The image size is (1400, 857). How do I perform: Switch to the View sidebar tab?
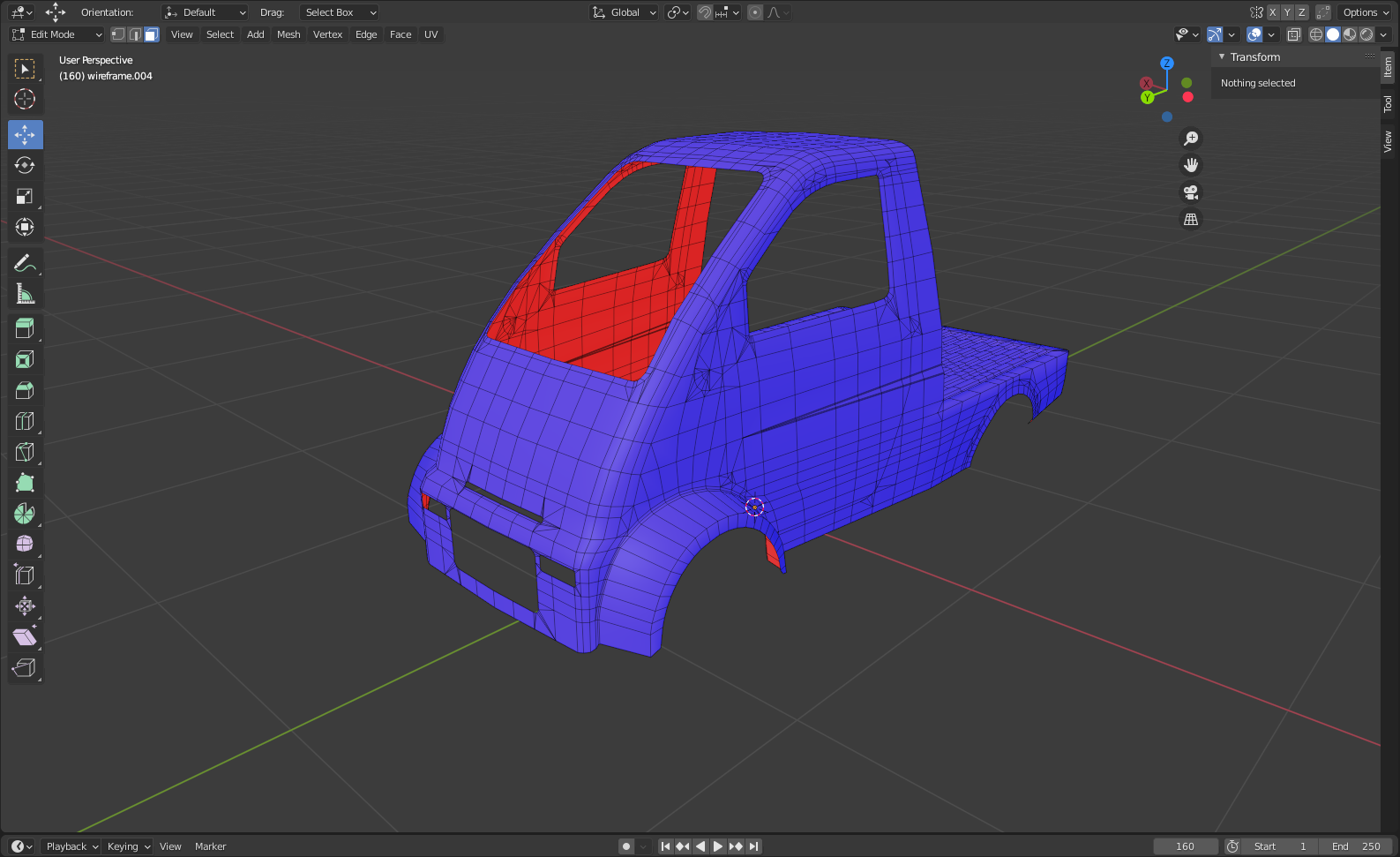point(1389,141)
